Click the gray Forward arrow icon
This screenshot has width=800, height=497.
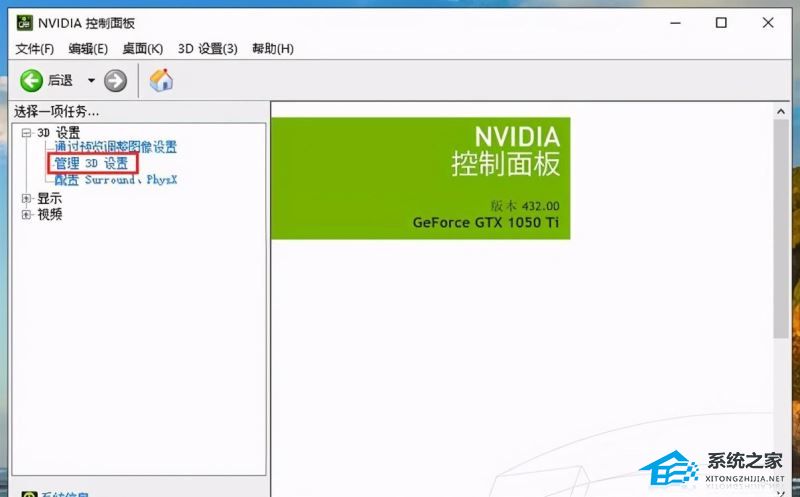point(115,81)
